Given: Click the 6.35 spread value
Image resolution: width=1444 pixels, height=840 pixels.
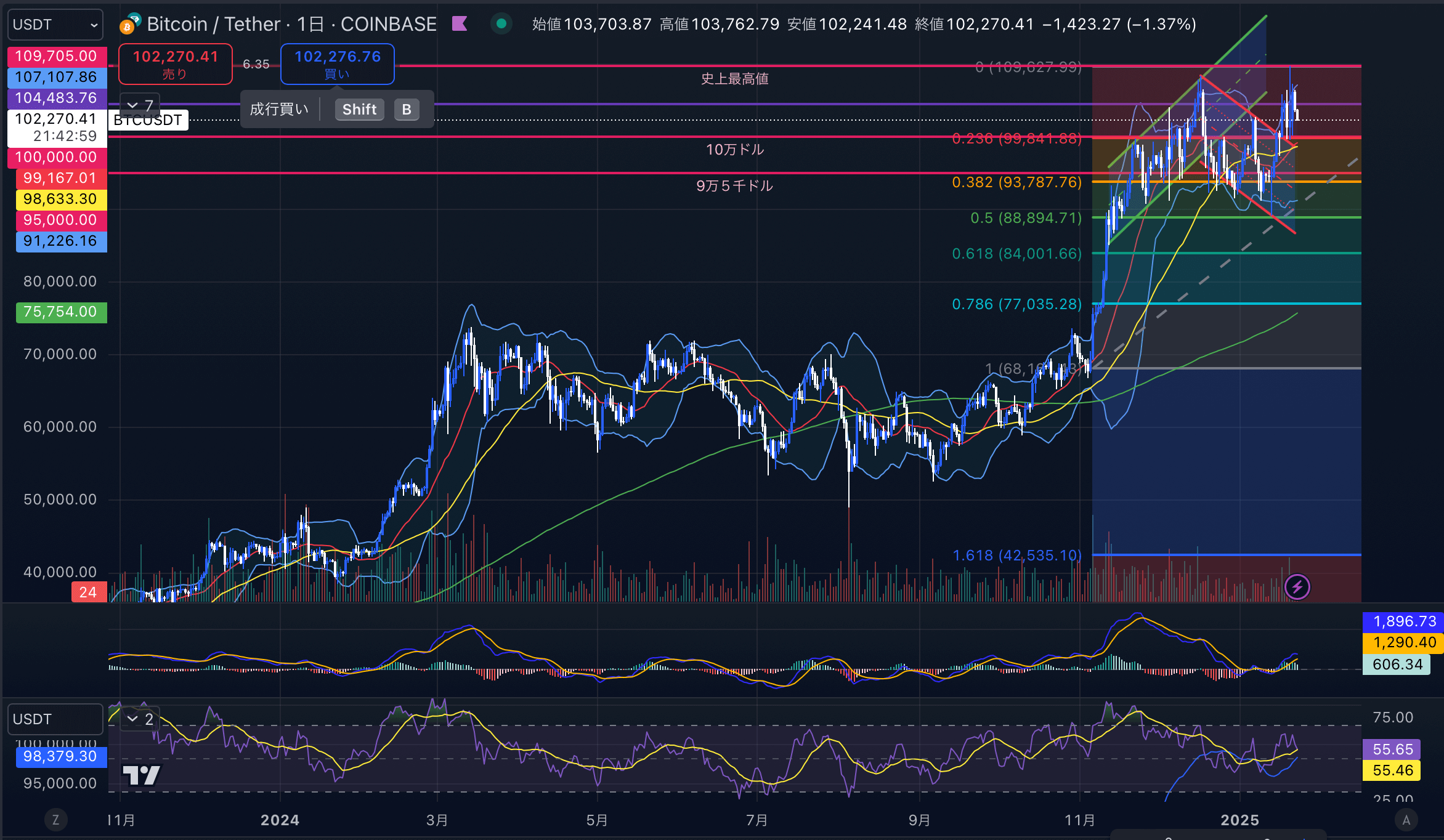Looking at the screenshot, I should (256, 64).
